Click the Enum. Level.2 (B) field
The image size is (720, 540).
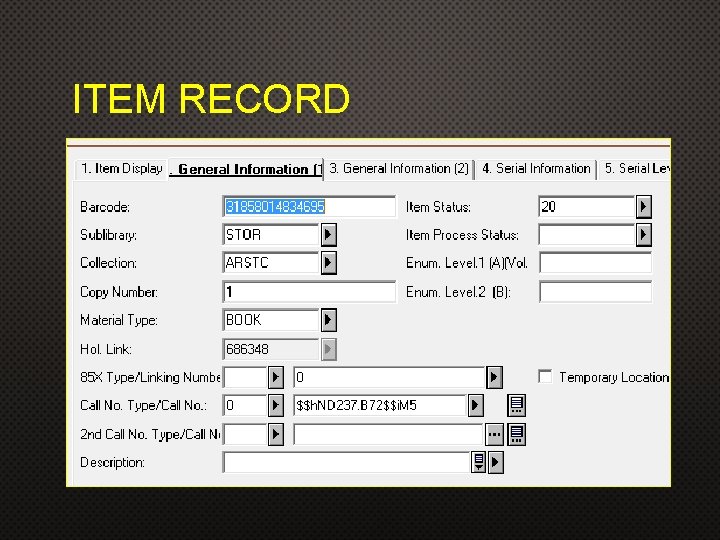click(x=596, y=292)
